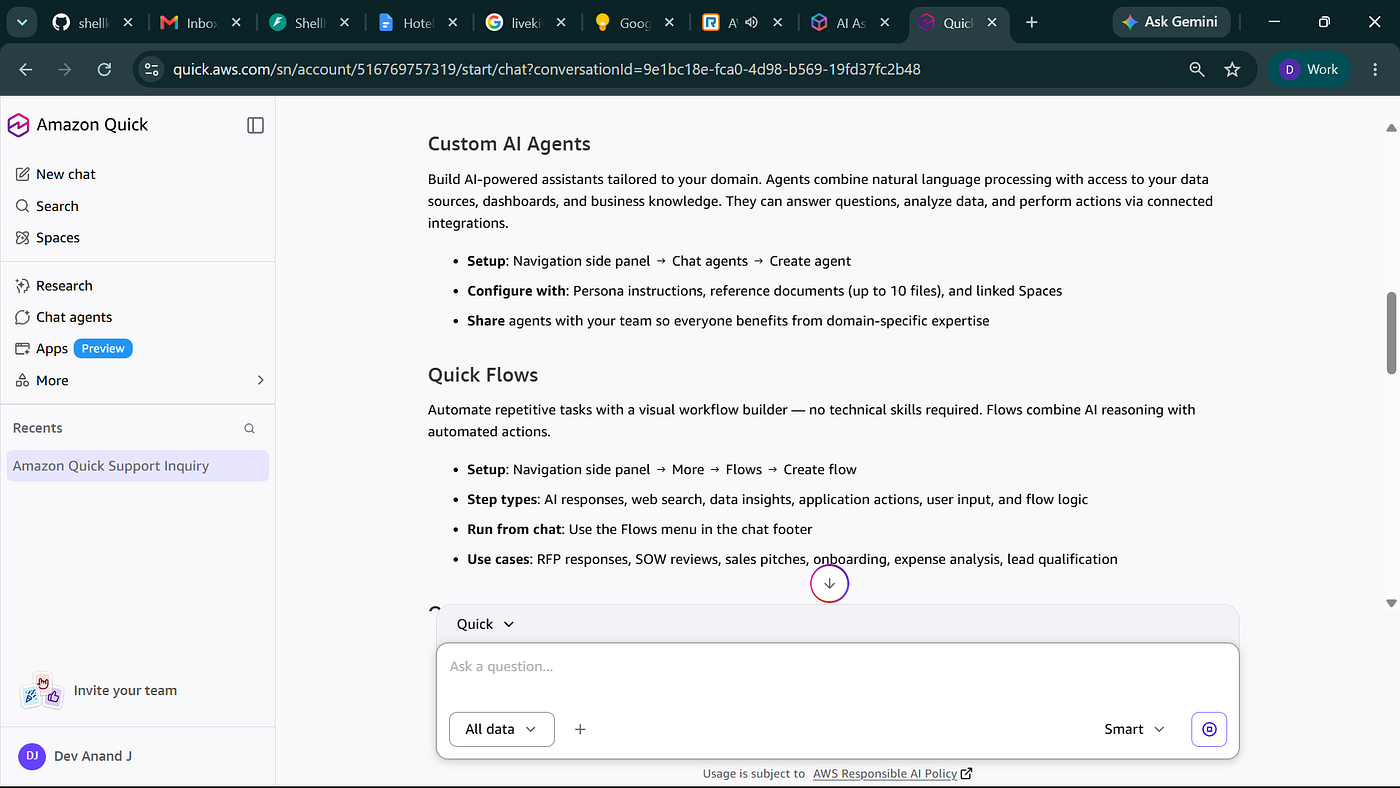Viewport: 1400px width, 788px height.
Task: Open Chat agents
Action: point(63,317)
